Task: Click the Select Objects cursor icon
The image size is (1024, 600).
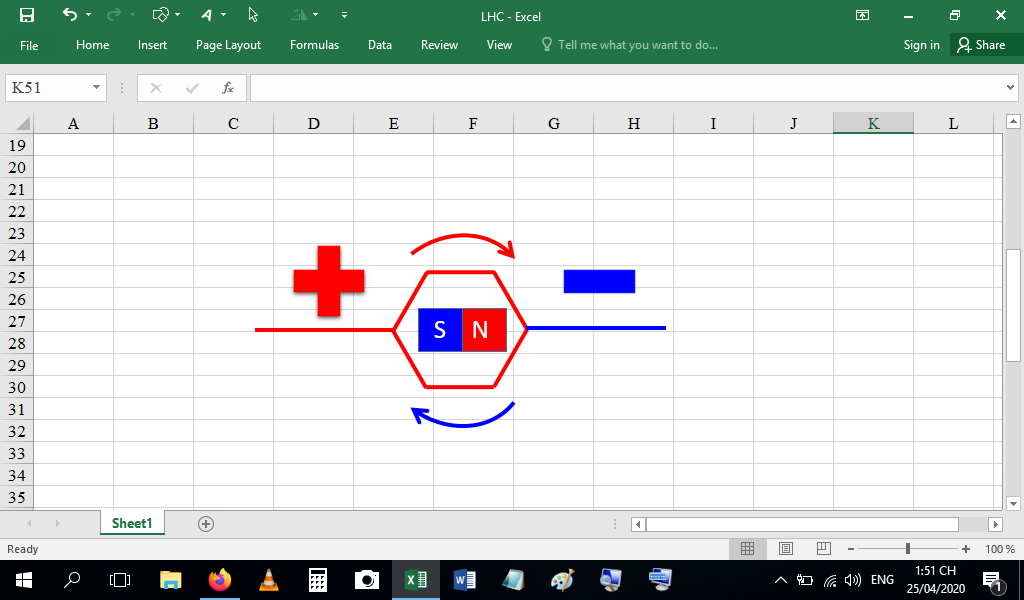Action: pos(253,15)
